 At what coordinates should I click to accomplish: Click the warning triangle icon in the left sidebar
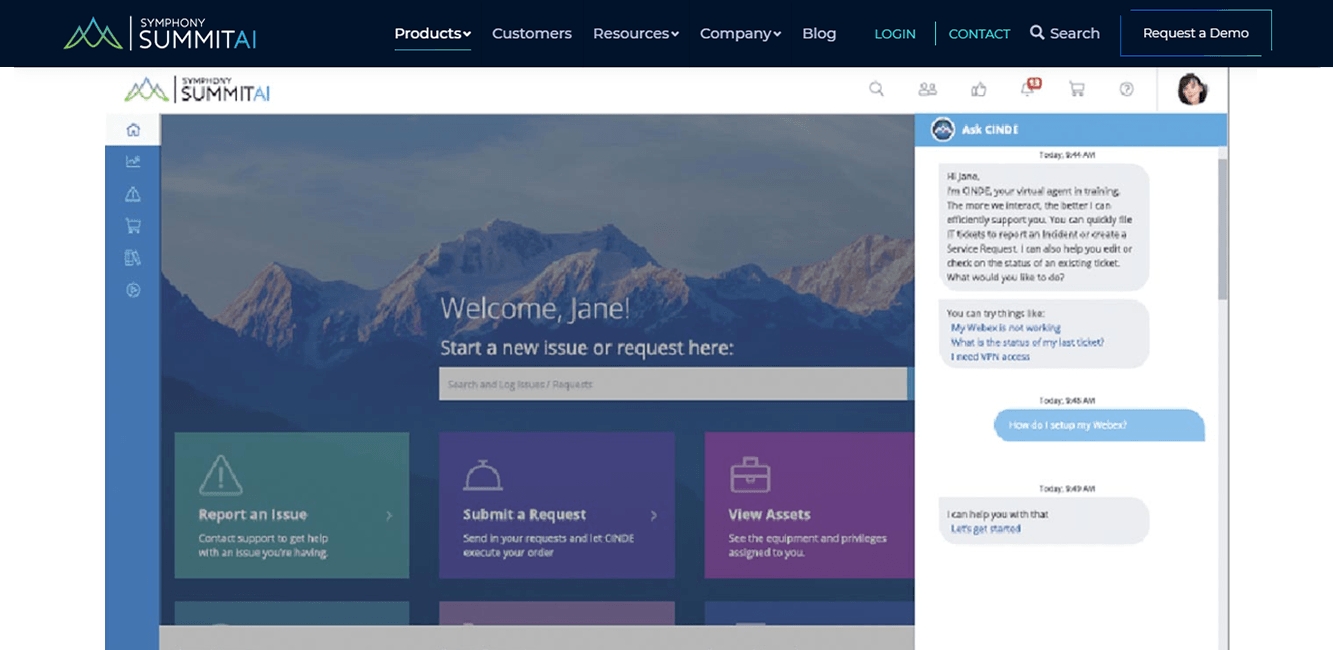133,193
